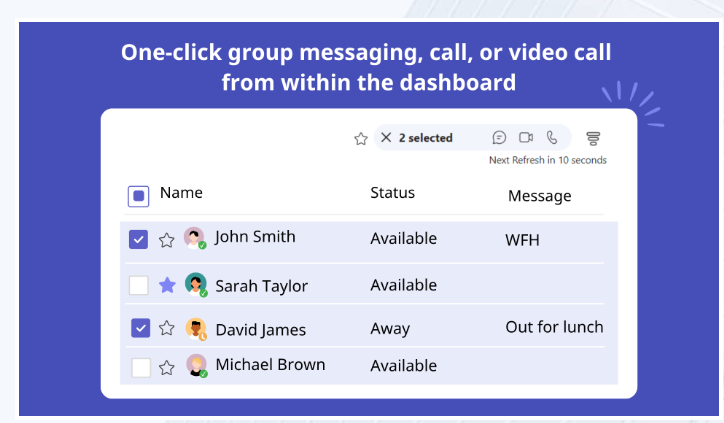Click the Out for lunch message

point(554,327)
